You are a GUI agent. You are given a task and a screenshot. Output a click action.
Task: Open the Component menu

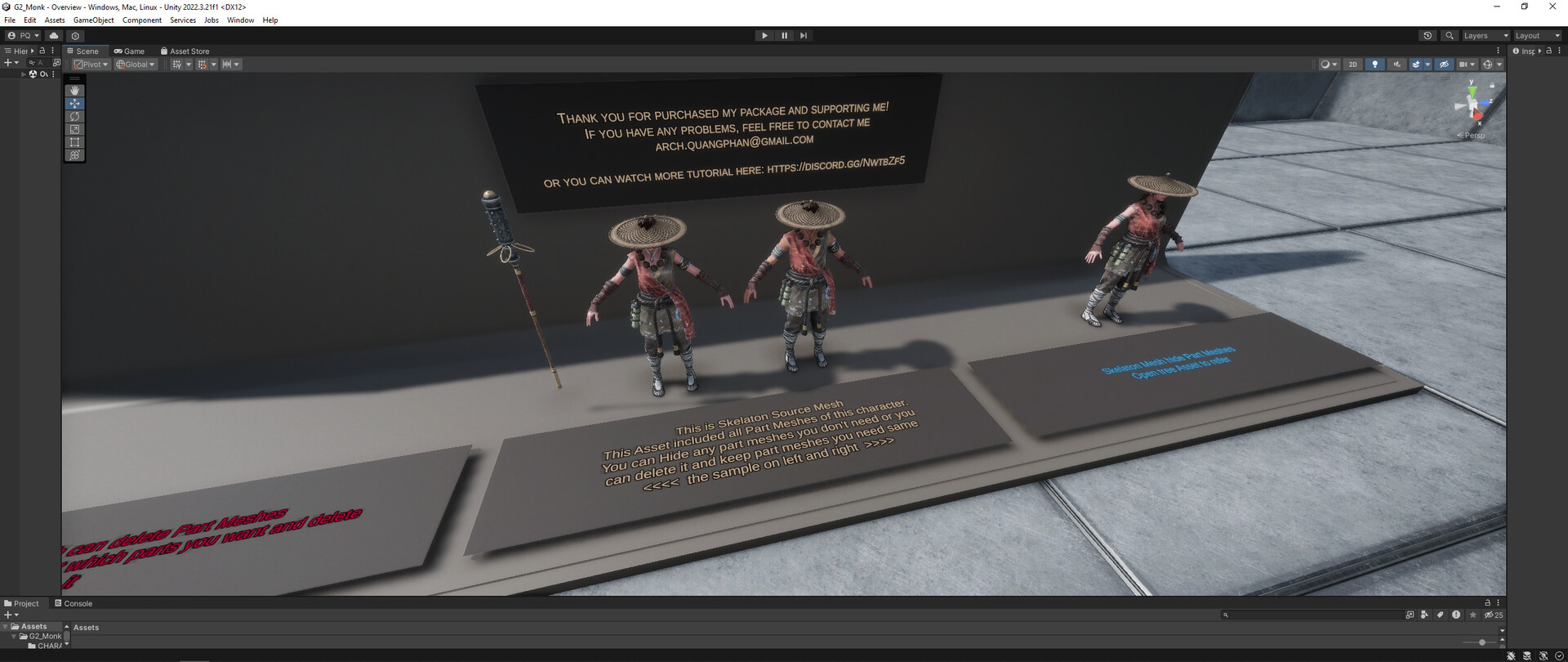(x=142, y=20)
